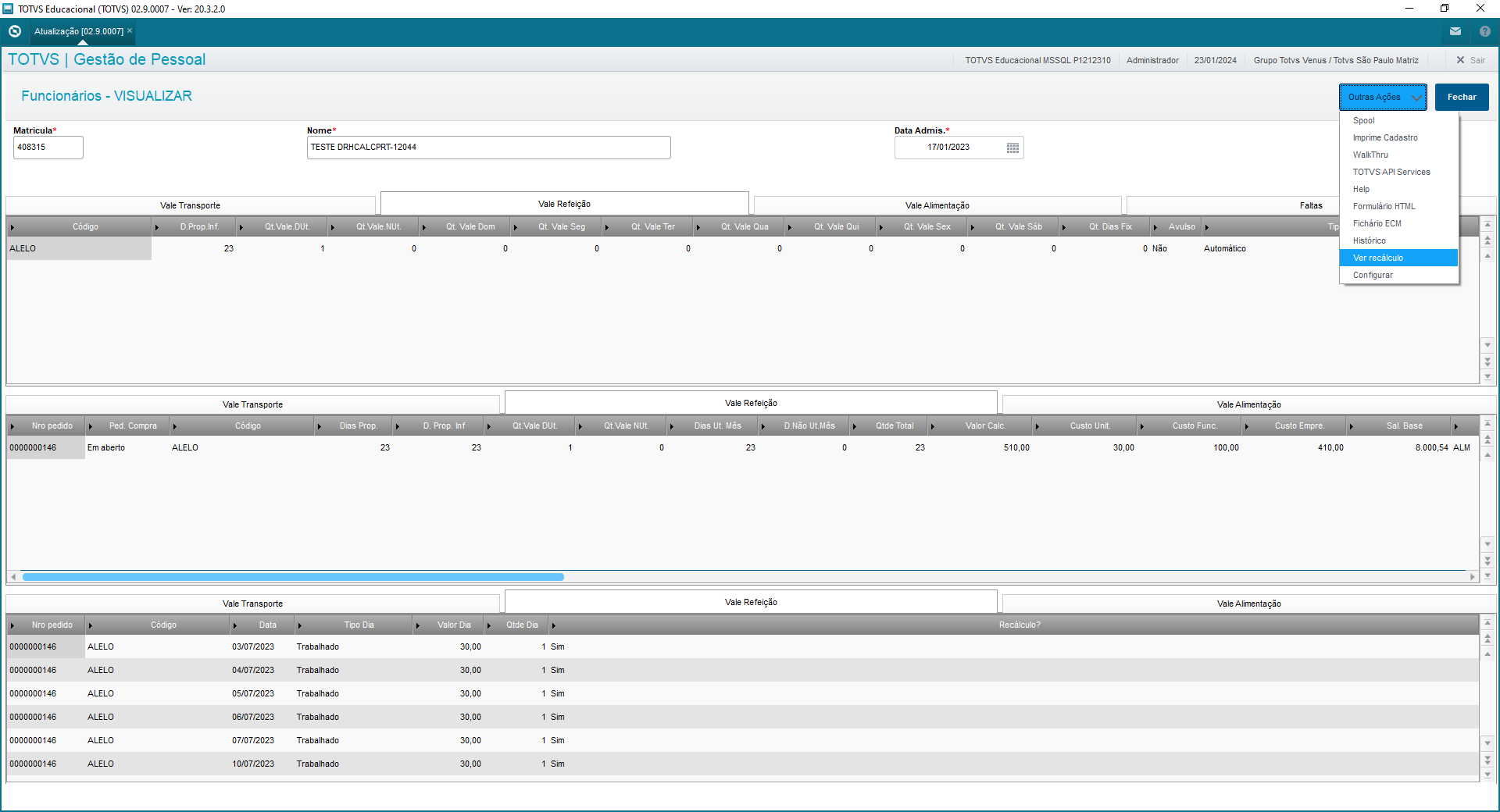Viewport: 1500px width, 812px height.
Task: Choose Configurar from the menu
Action: coord(1398,275)
